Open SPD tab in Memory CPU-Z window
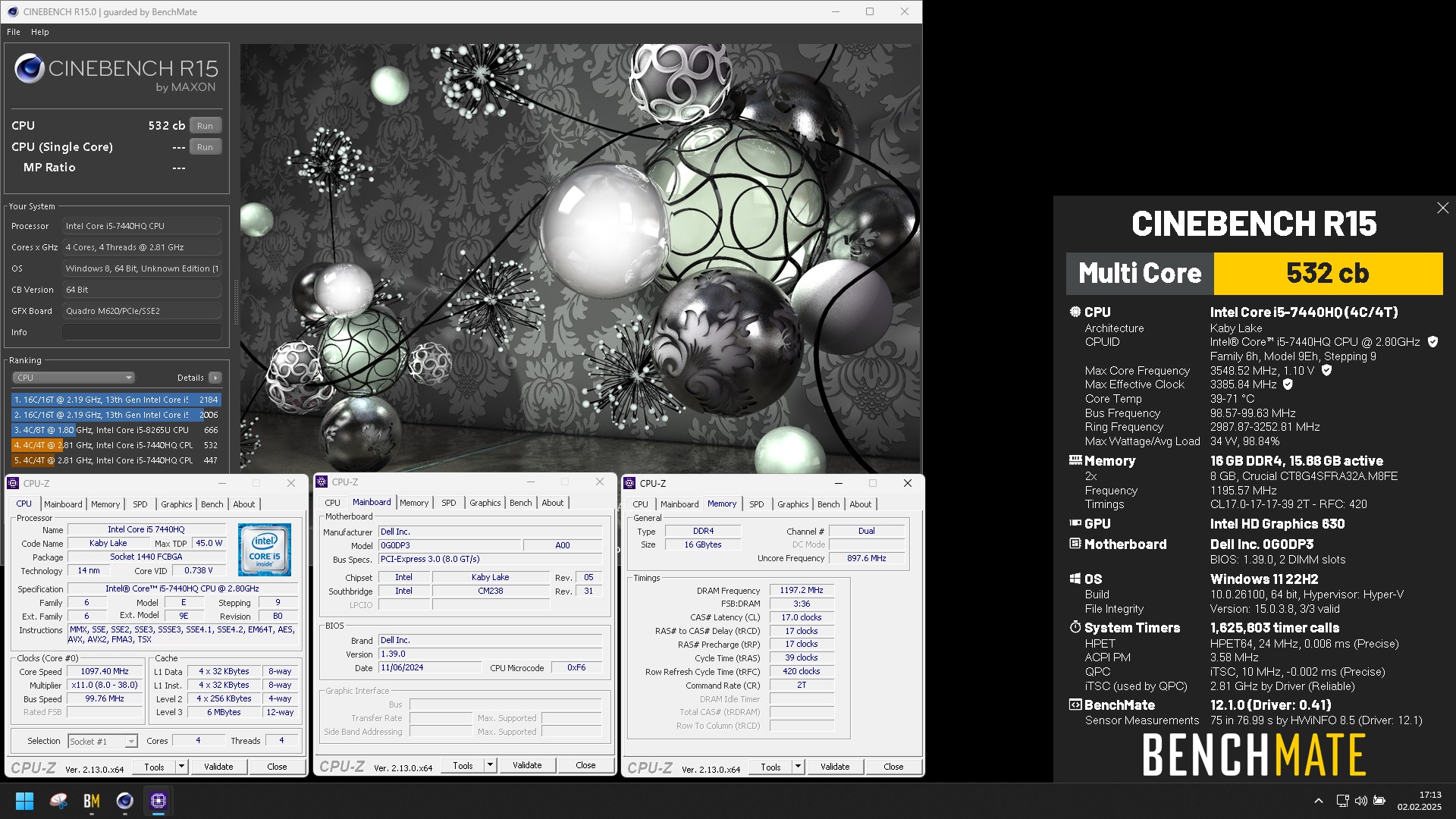 (757, 504)
